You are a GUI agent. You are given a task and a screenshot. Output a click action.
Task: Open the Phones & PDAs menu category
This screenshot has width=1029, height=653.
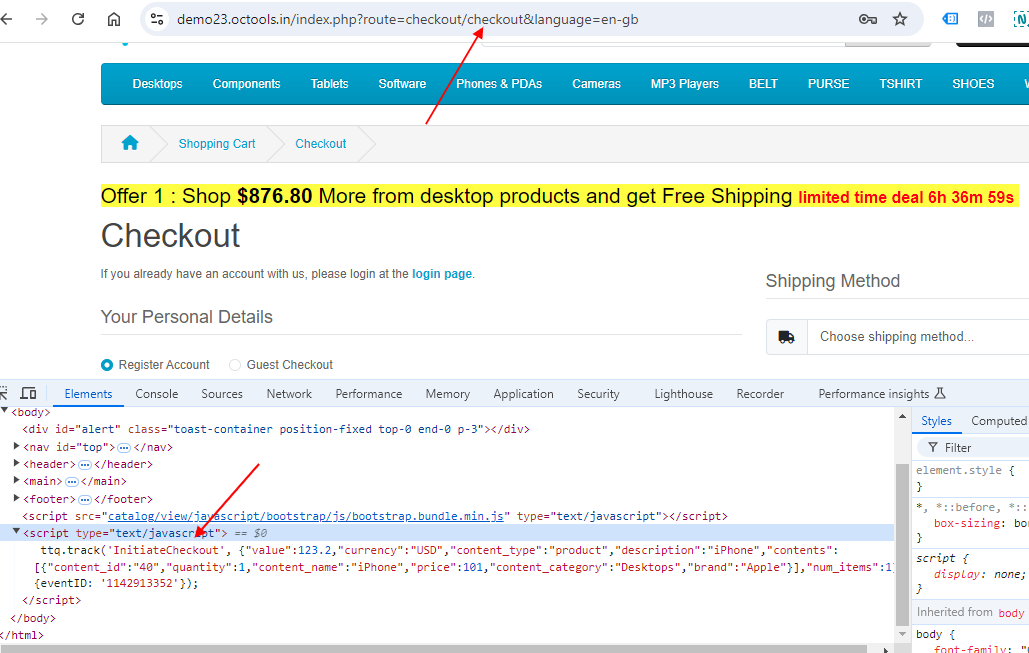pyautogui.click(x=499, y=84)
